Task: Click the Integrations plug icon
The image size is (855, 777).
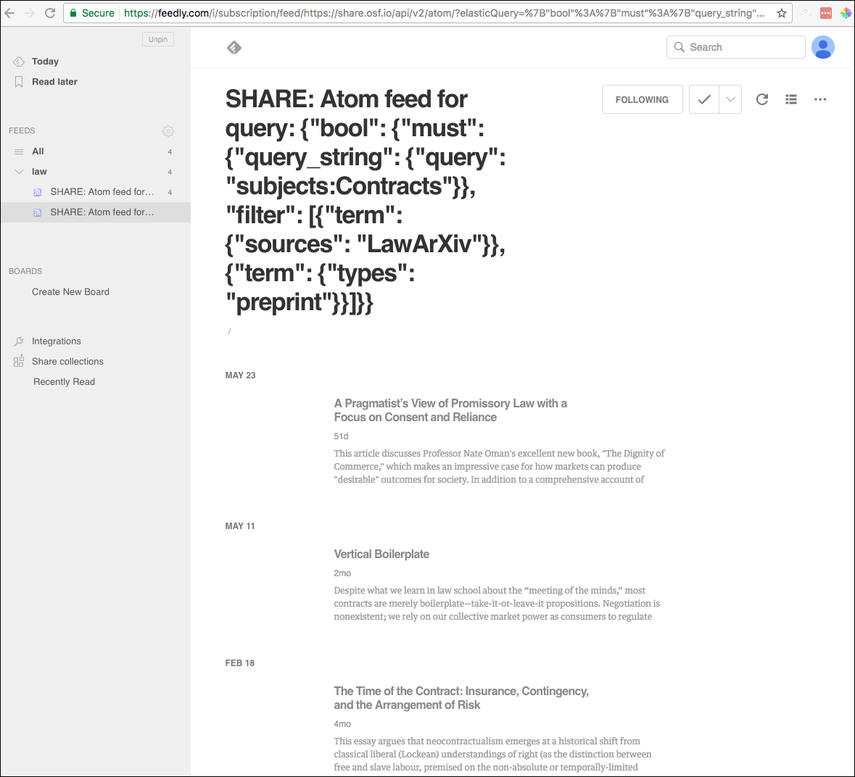Action: [19, 341]
